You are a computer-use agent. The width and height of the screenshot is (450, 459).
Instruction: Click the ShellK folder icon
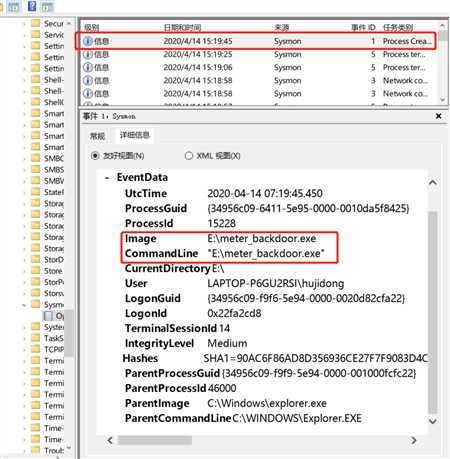(35, 102)
